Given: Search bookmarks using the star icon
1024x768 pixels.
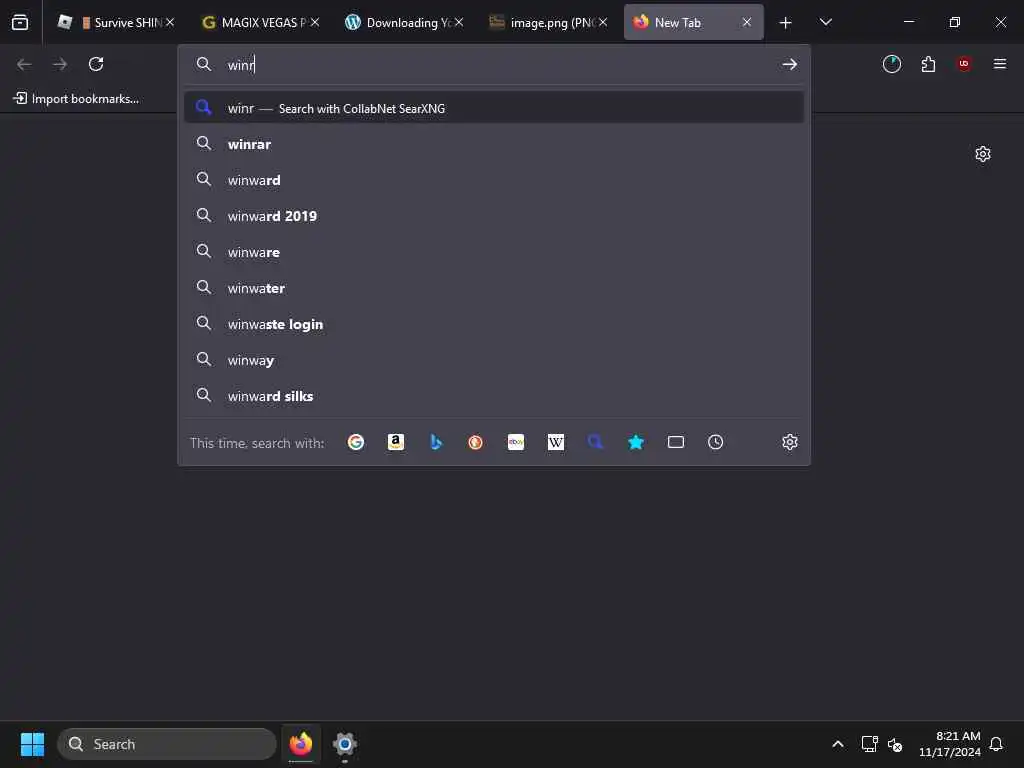Looking at the screenshot, I should [x=636, y=442].
